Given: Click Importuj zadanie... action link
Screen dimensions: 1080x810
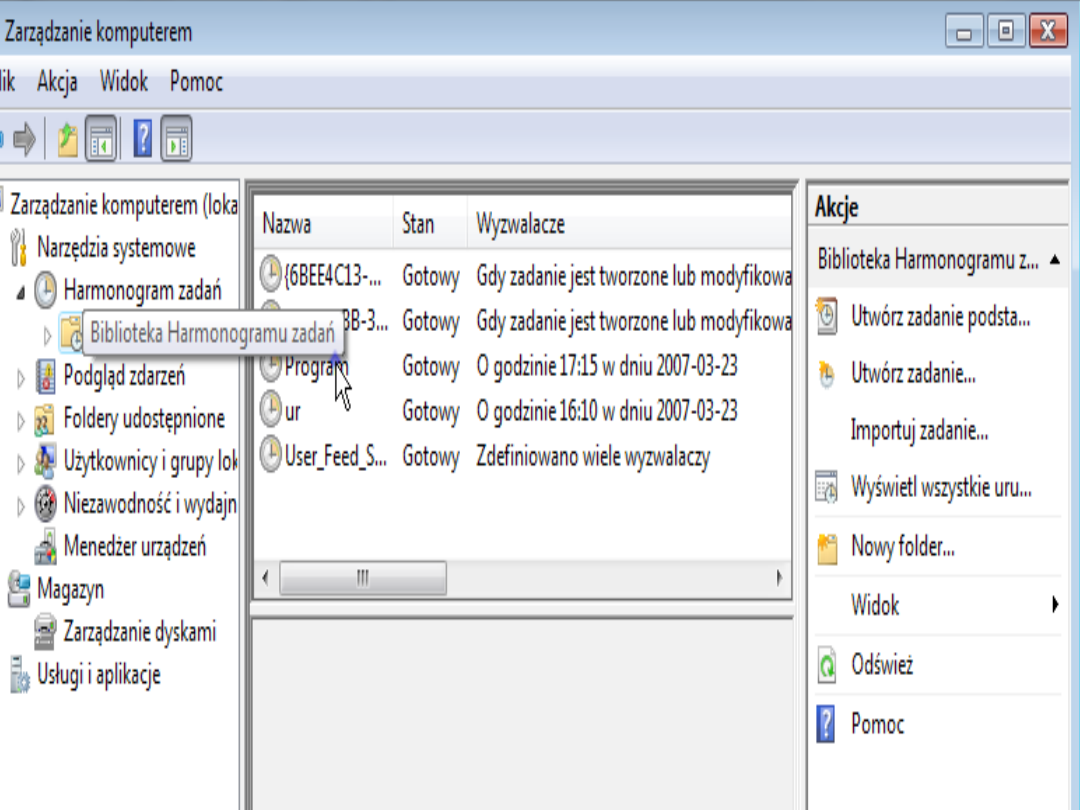Looking at the screenshot, I should 919,431.
